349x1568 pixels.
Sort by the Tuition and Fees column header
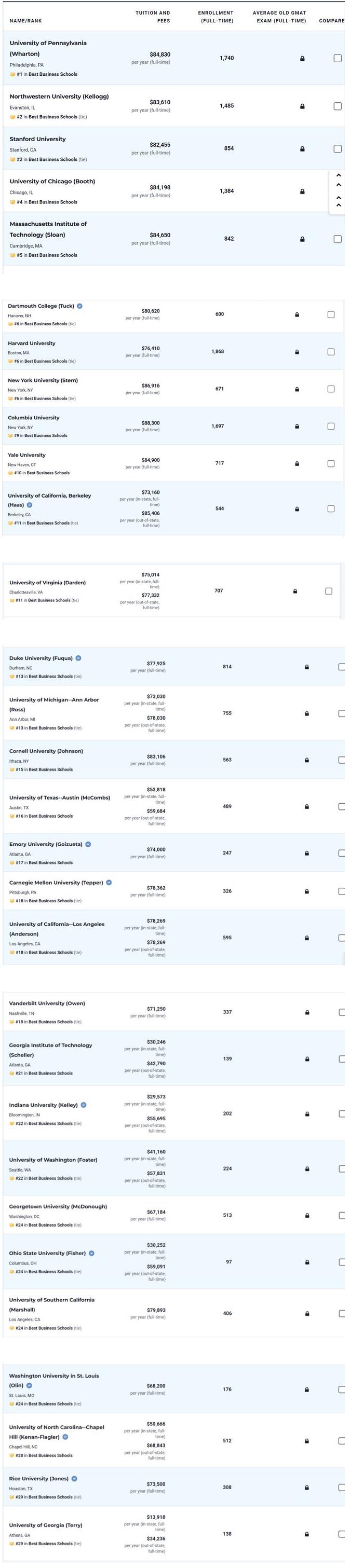tap(153, 17)
